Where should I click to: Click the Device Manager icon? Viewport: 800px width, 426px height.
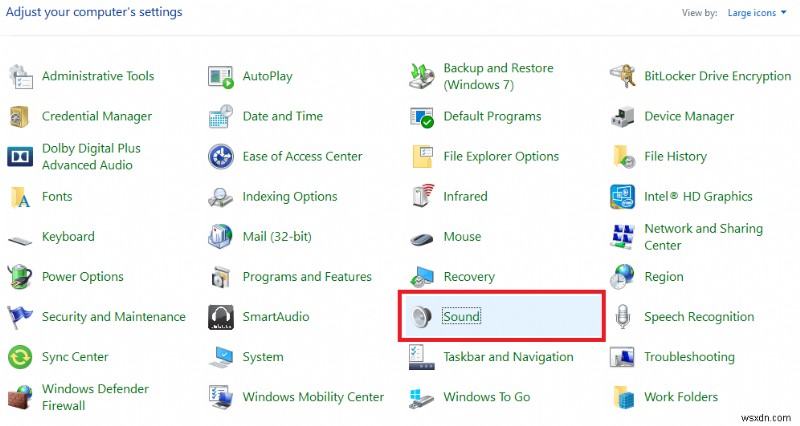click(622, 117)
